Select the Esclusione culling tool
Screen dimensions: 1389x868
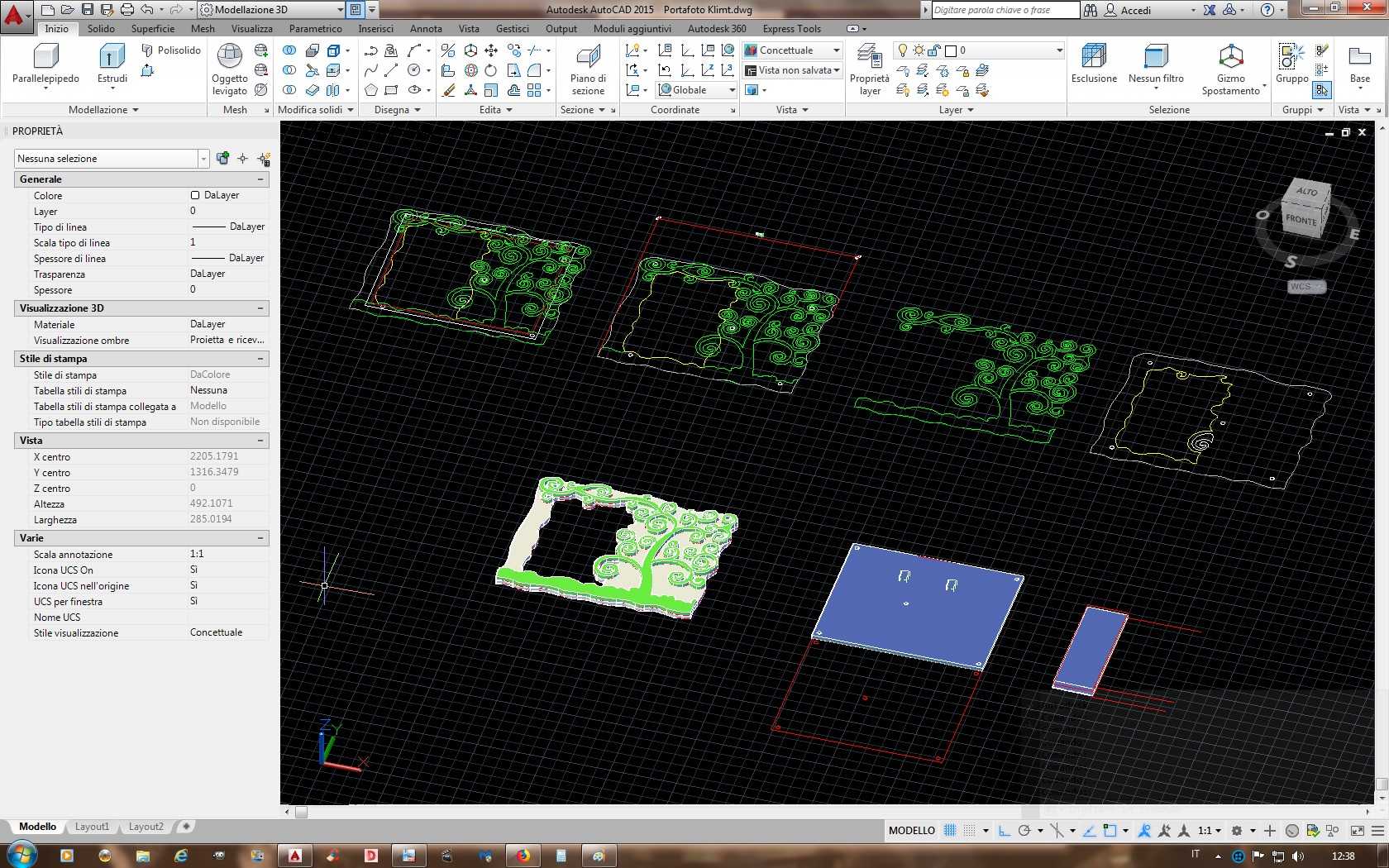(x=1094, y=64)
